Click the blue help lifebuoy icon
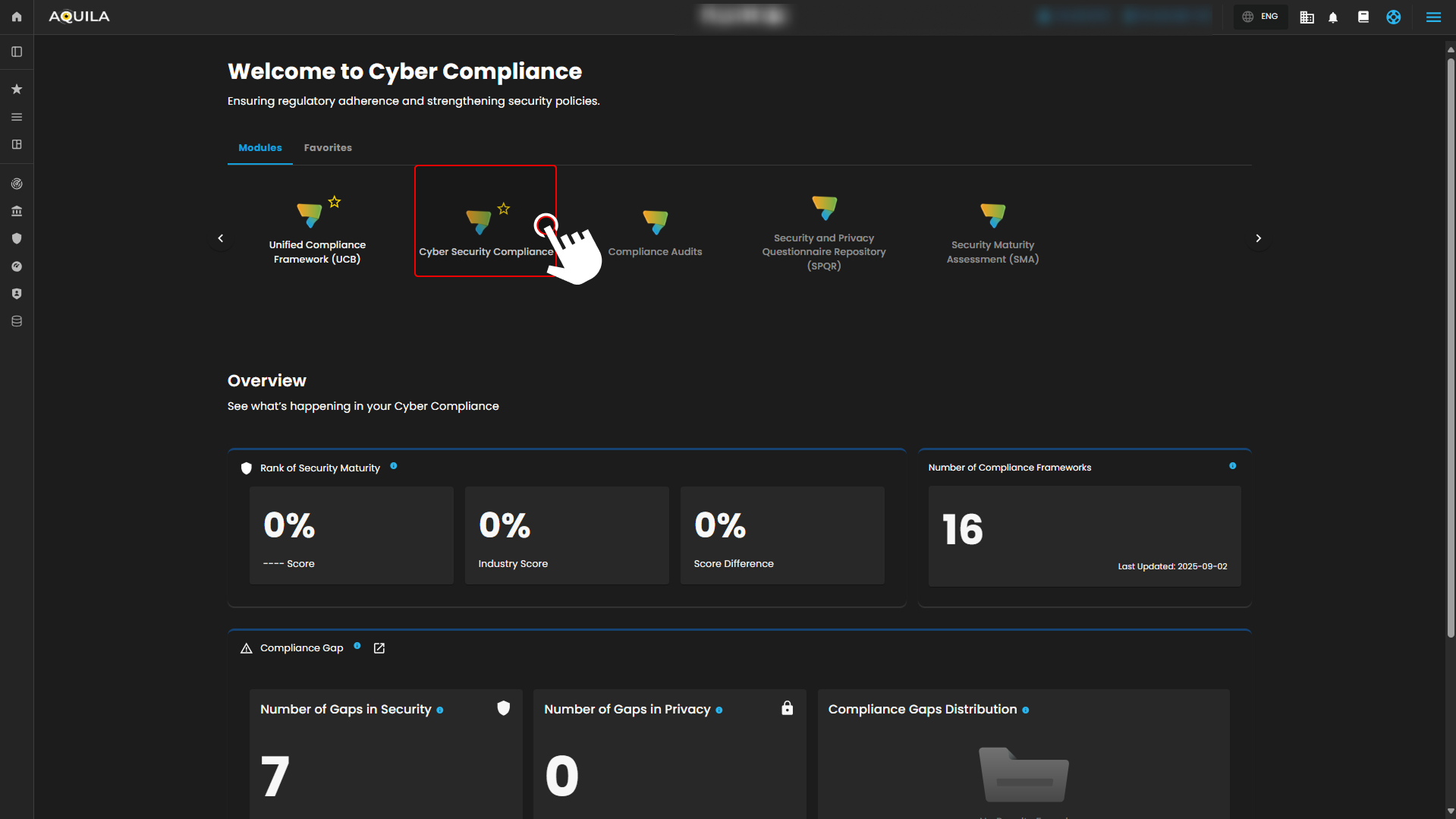 point(1394,17)
